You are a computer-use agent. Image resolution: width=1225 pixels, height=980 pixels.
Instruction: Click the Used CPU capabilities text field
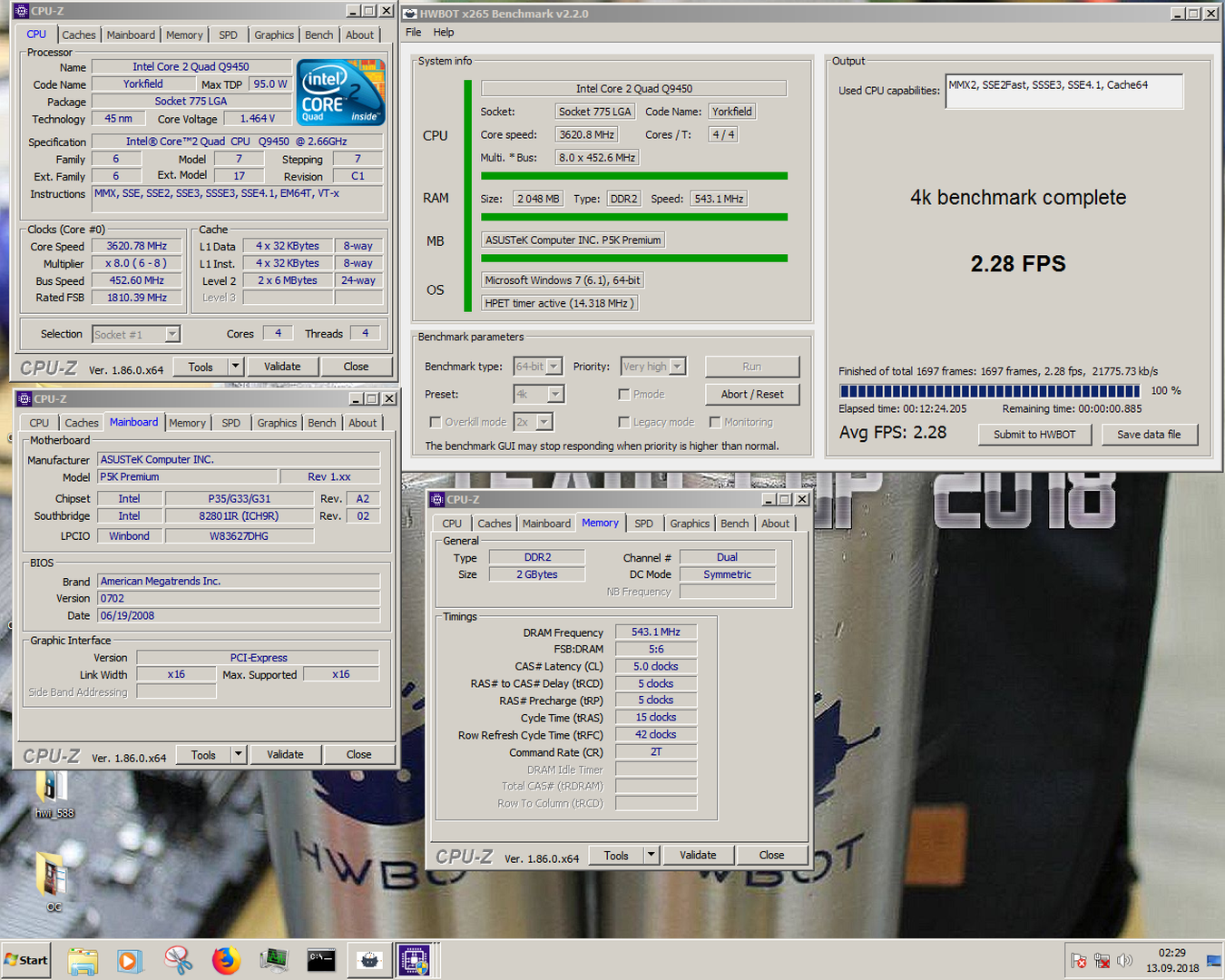pos(1064,92)
